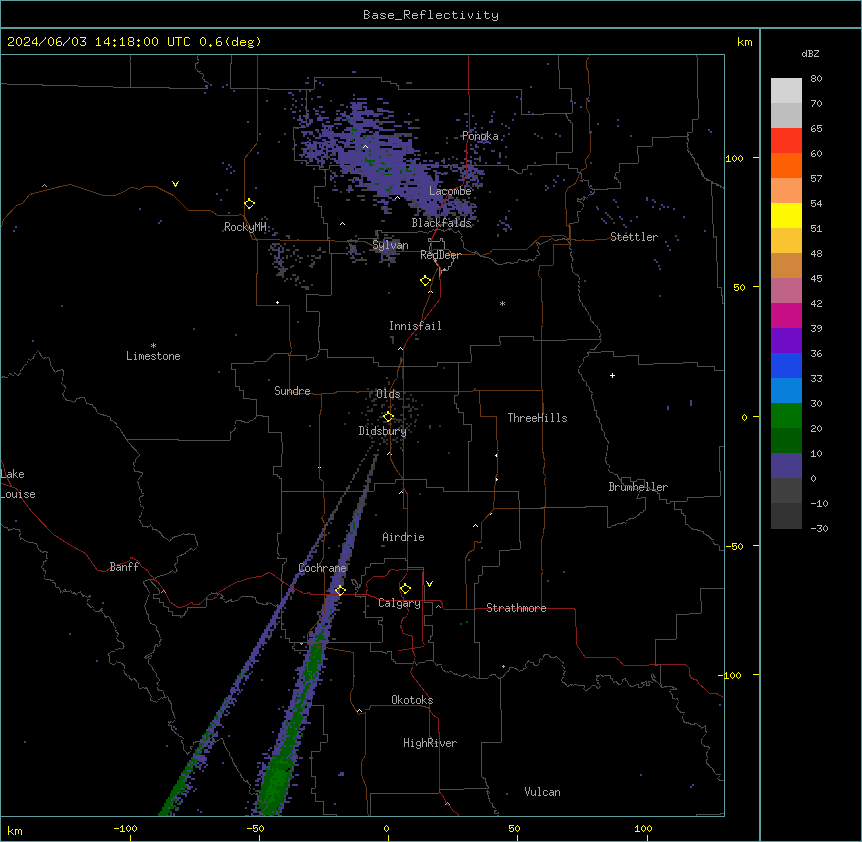Click the RockyMH label
Screen dimensions: 862x842
click(x=245, y=227)
